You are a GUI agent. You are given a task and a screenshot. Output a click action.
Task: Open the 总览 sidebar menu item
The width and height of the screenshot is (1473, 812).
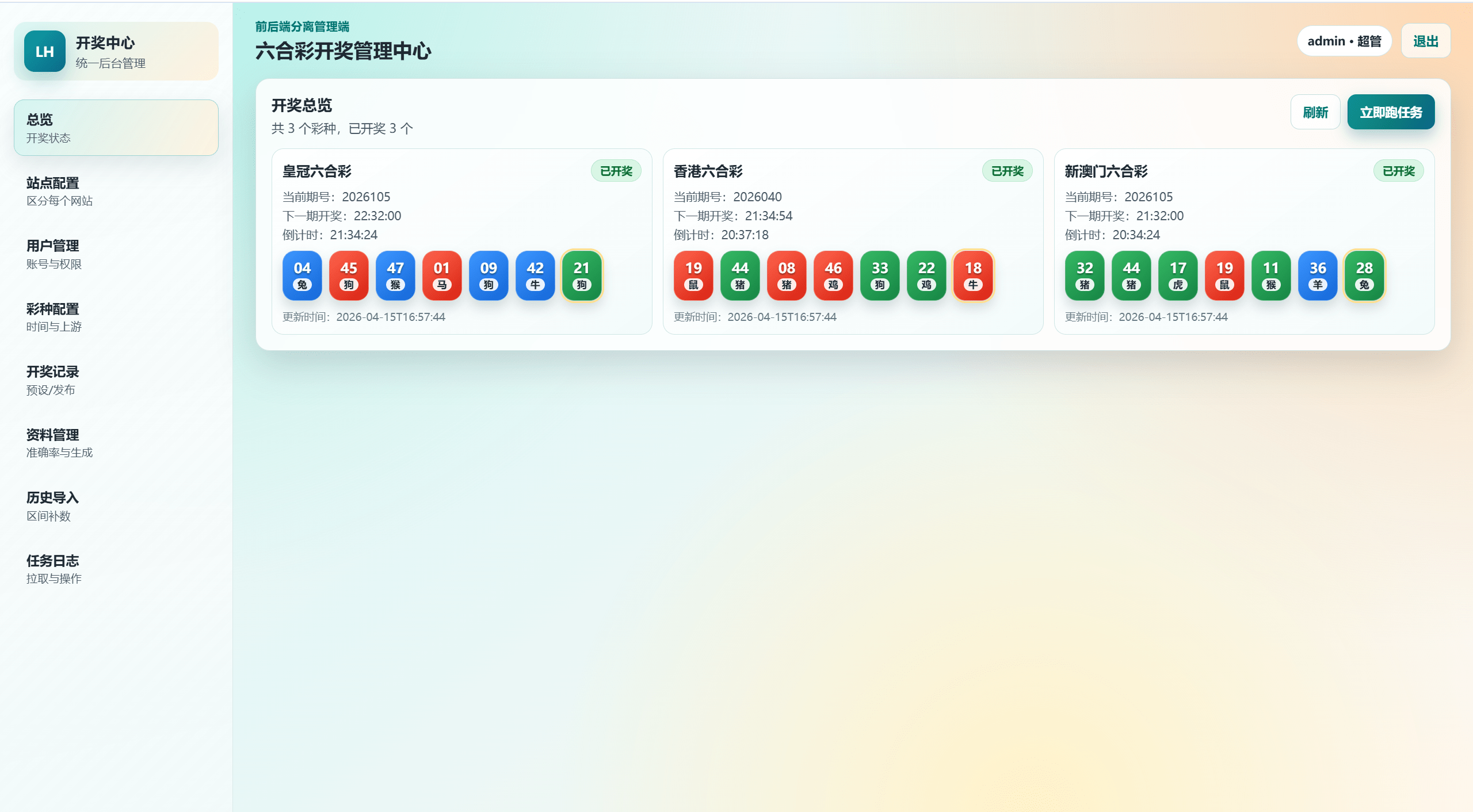point(116,128)
